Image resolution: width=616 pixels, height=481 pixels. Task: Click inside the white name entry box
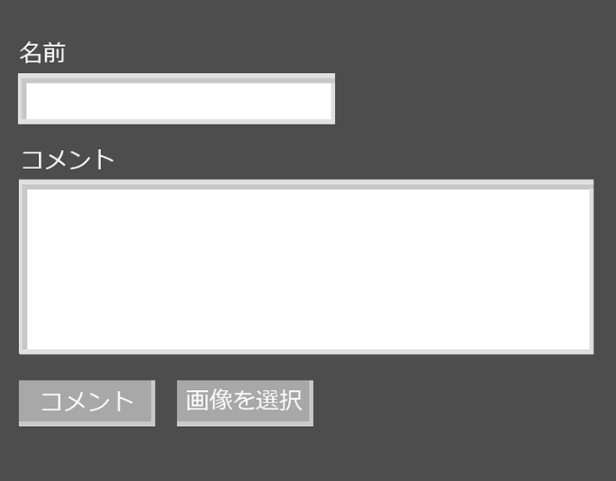[176, 99]
